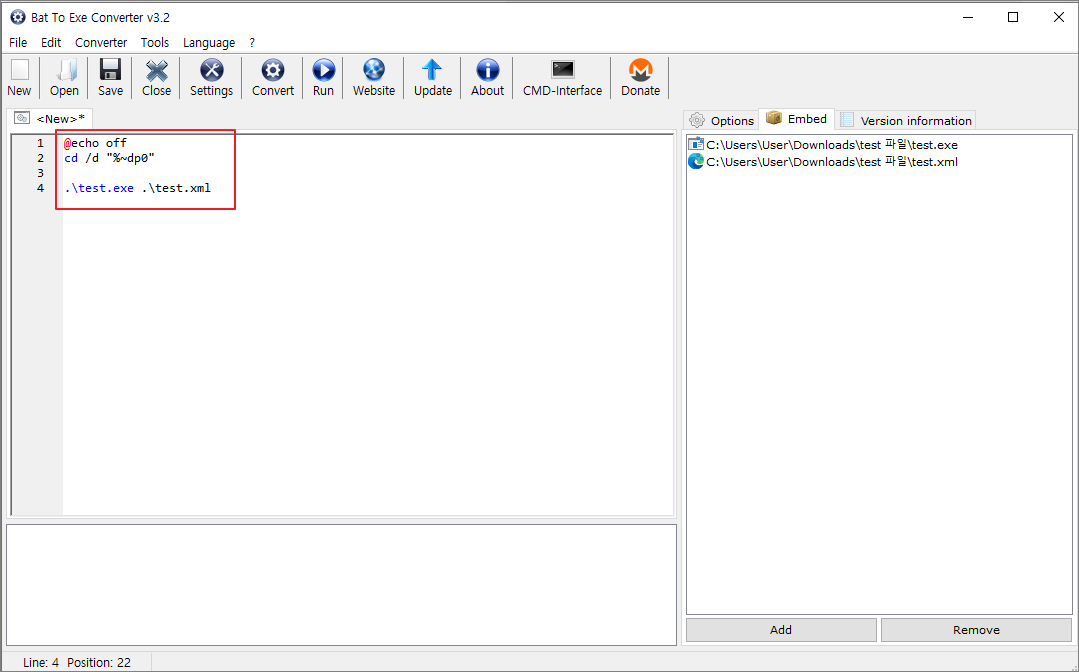This screenshot has width=1079, height=672.
Task: Select test.xml Edge icon in embed list
Action: pos(696,162)
